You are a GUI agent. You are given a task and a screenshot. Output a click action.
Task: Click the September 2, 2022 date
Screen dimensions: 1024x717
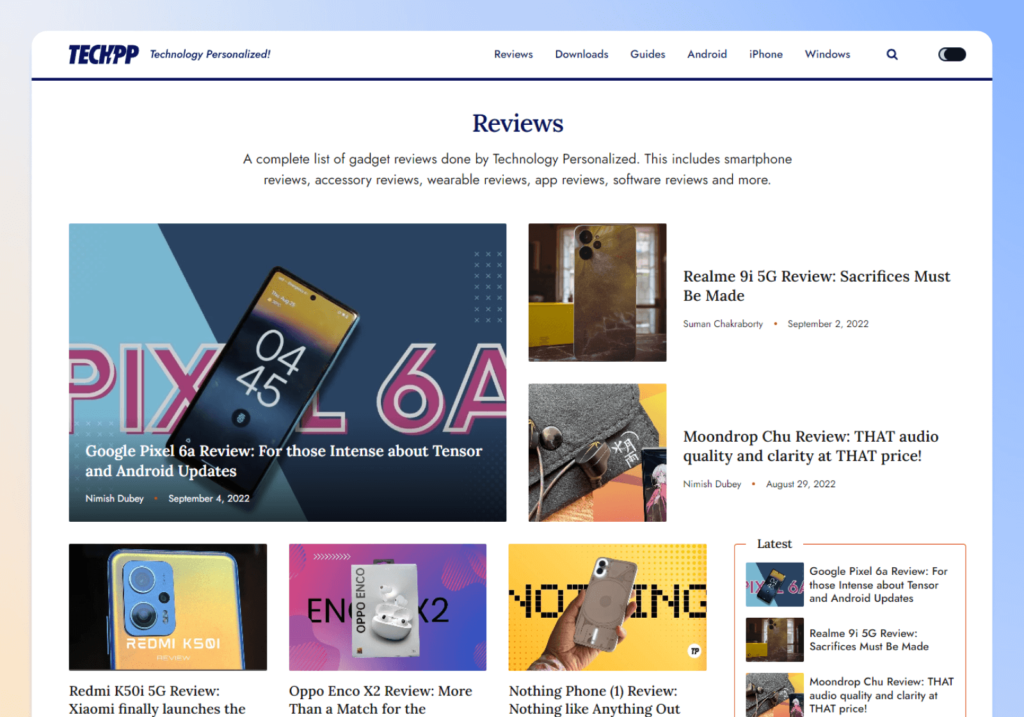tap(828, 324)
